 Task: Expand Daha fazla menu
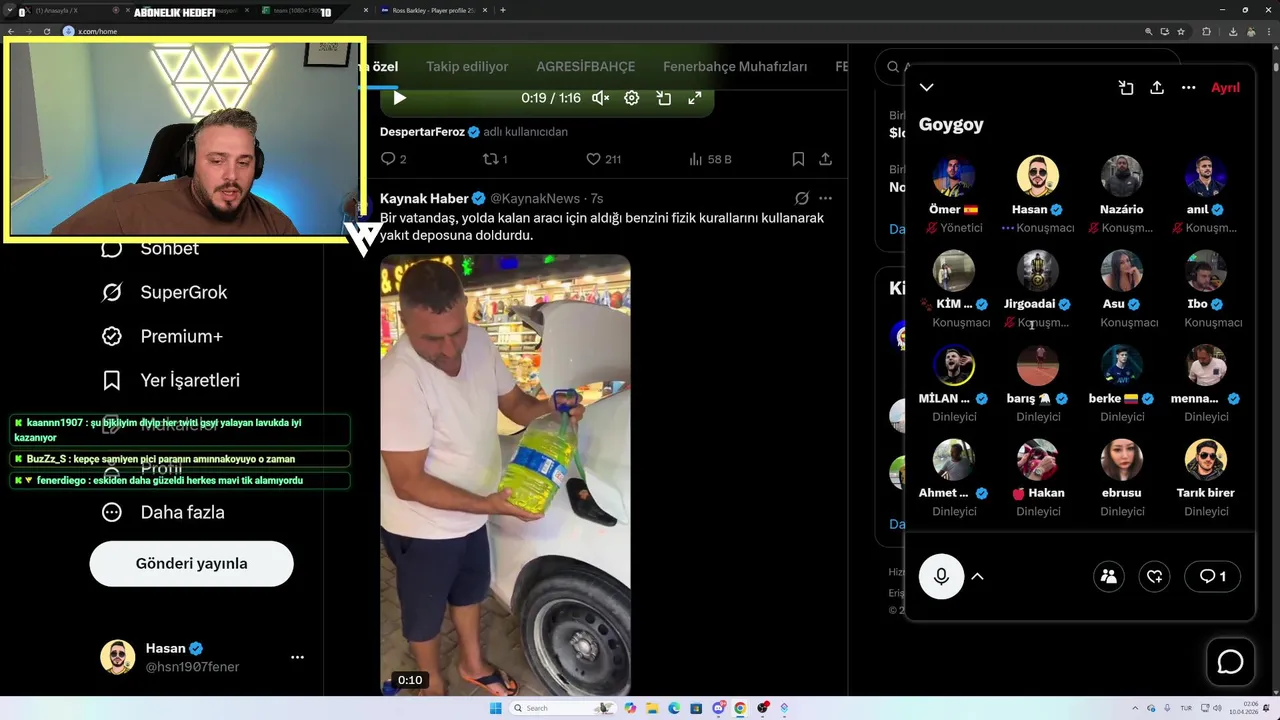(x=162, y=512)
